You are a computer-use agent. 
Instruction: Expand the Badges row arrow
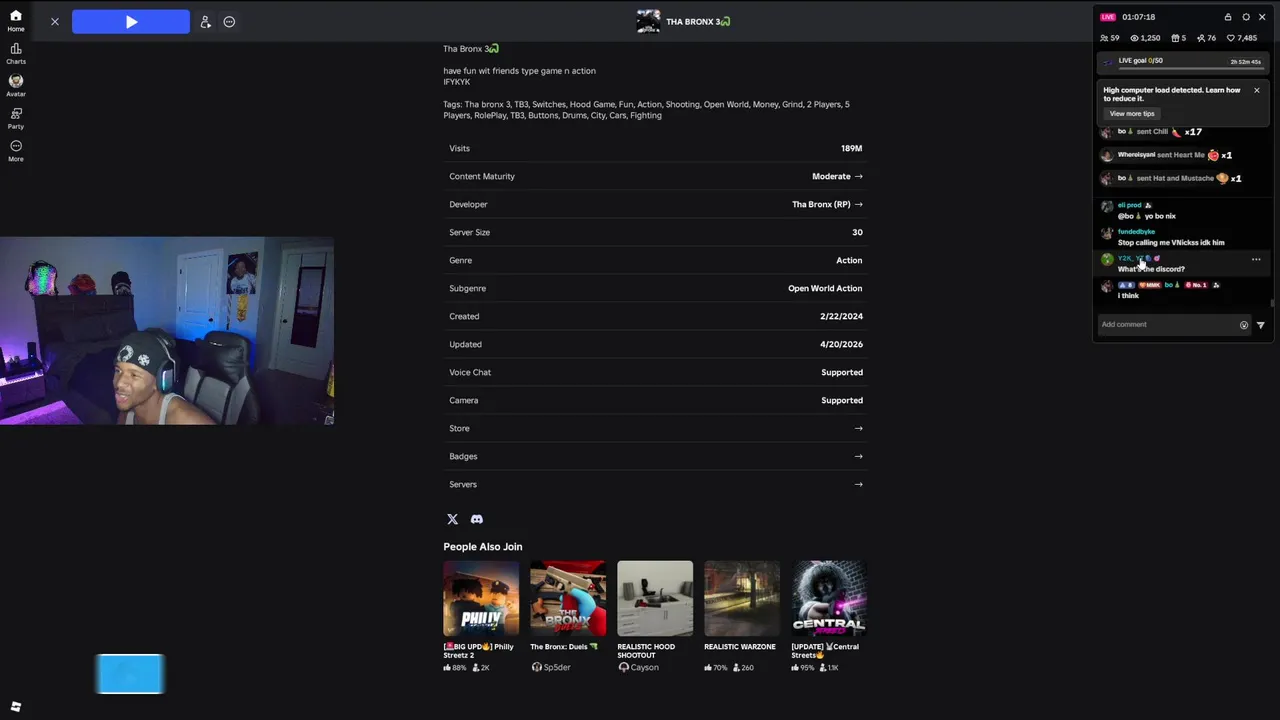coord(858,456)
